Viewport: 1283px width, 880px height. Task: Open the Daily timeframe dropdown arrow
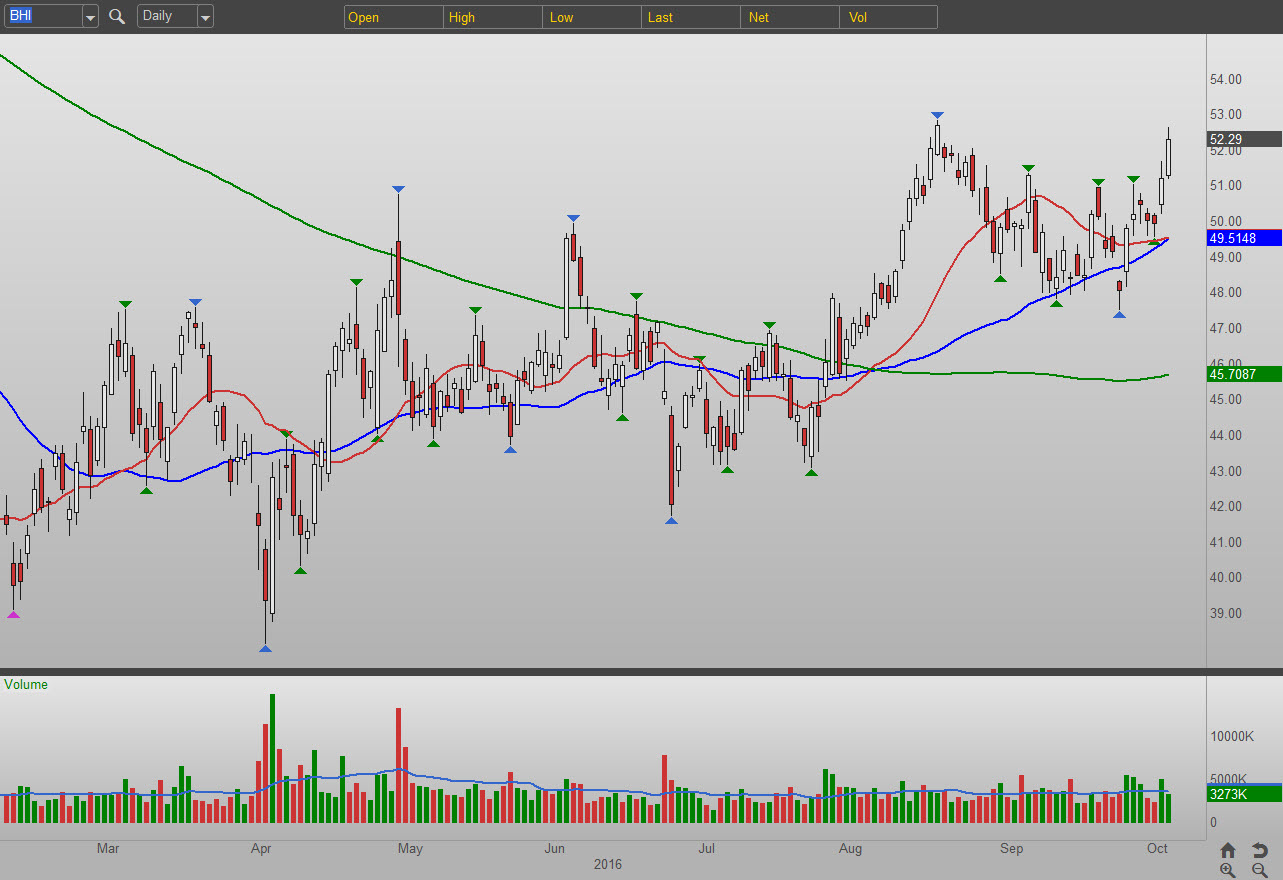click(x=205, y=17)
